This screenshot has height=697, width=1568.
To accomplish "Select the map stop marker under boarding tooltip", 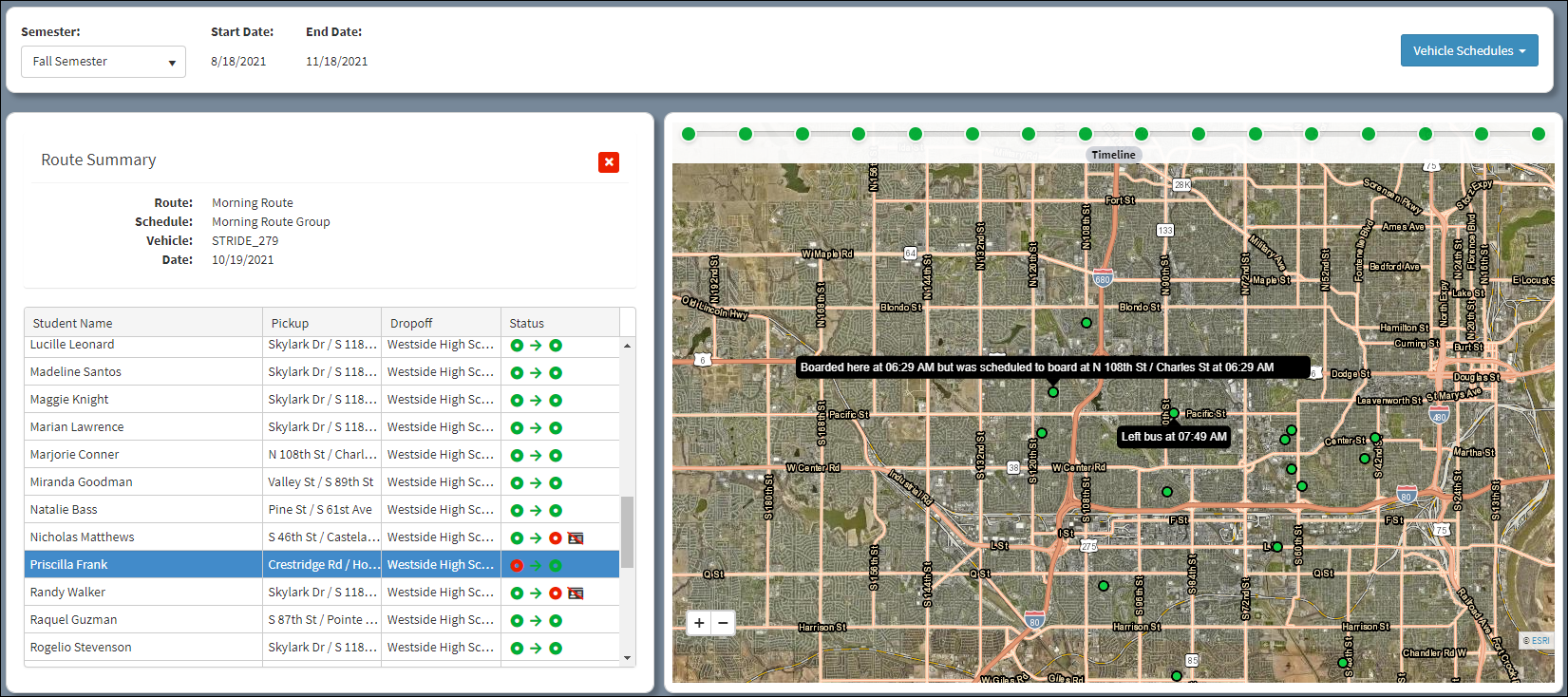I will (1052, 392).
